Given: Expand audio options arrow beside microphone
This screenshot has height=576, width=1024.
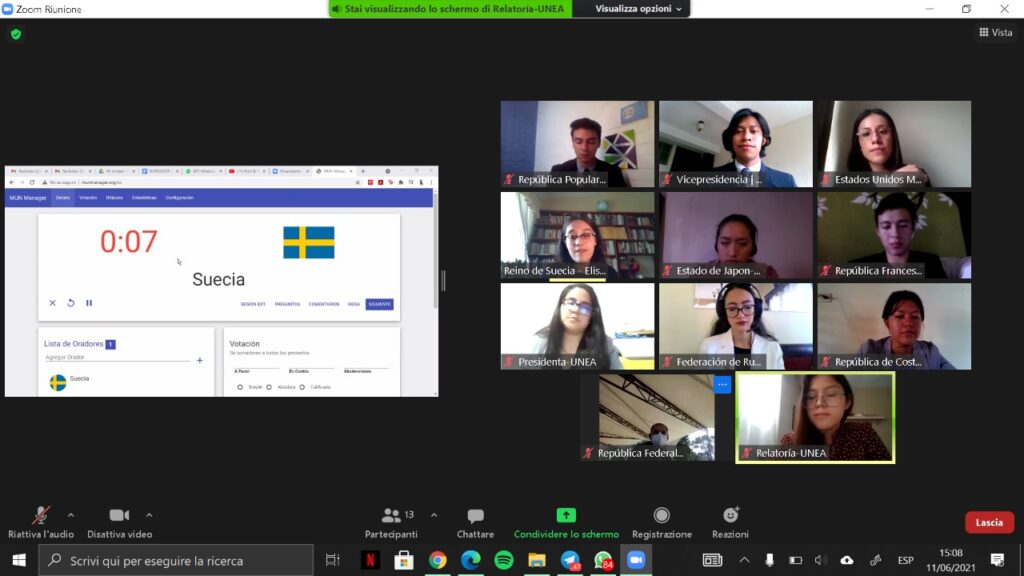Looking at the screenshot, I should point(70,515).
